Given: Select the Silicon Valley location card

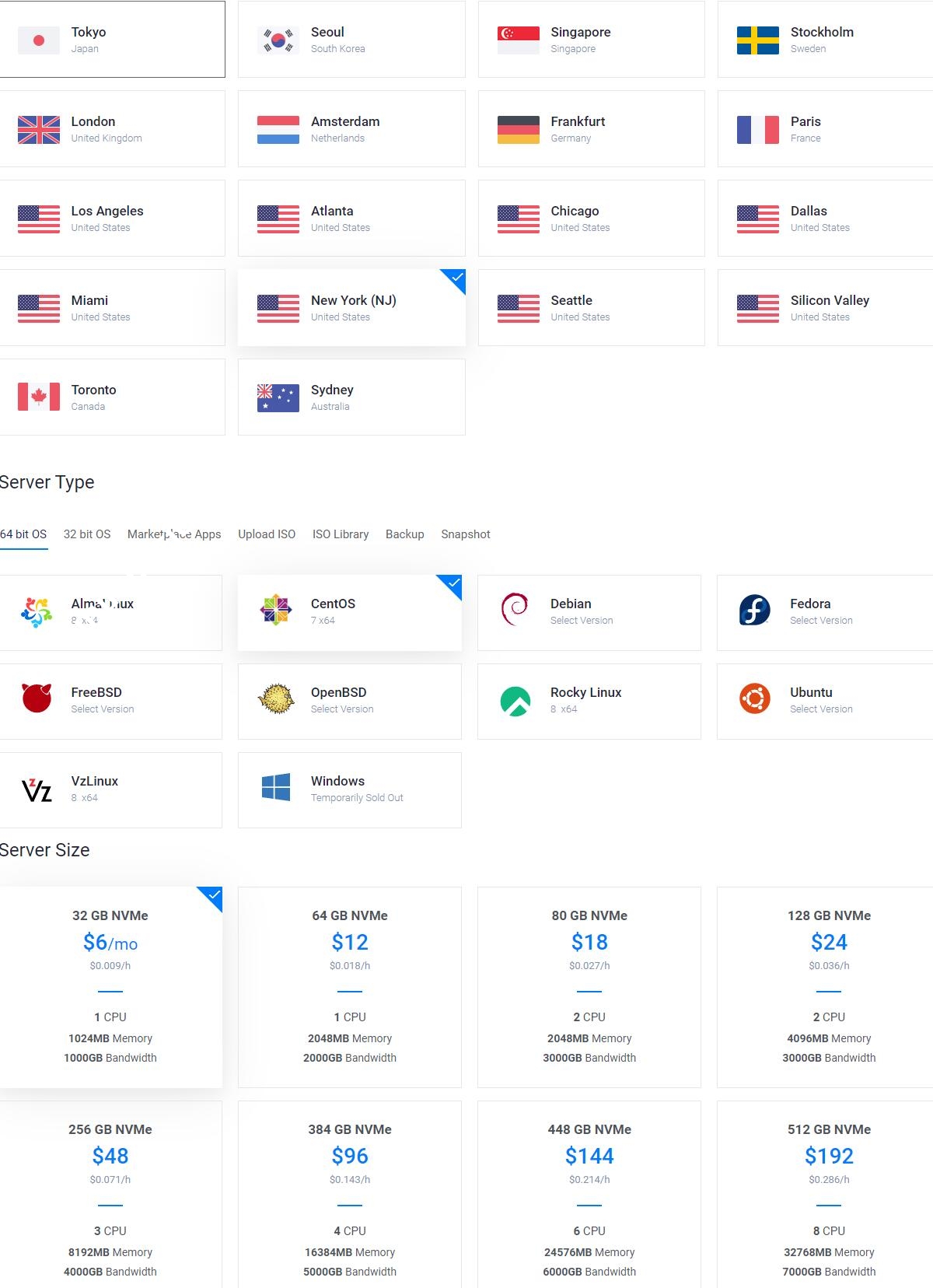Looking at the screenshot, I should click(x=825, y=308).
